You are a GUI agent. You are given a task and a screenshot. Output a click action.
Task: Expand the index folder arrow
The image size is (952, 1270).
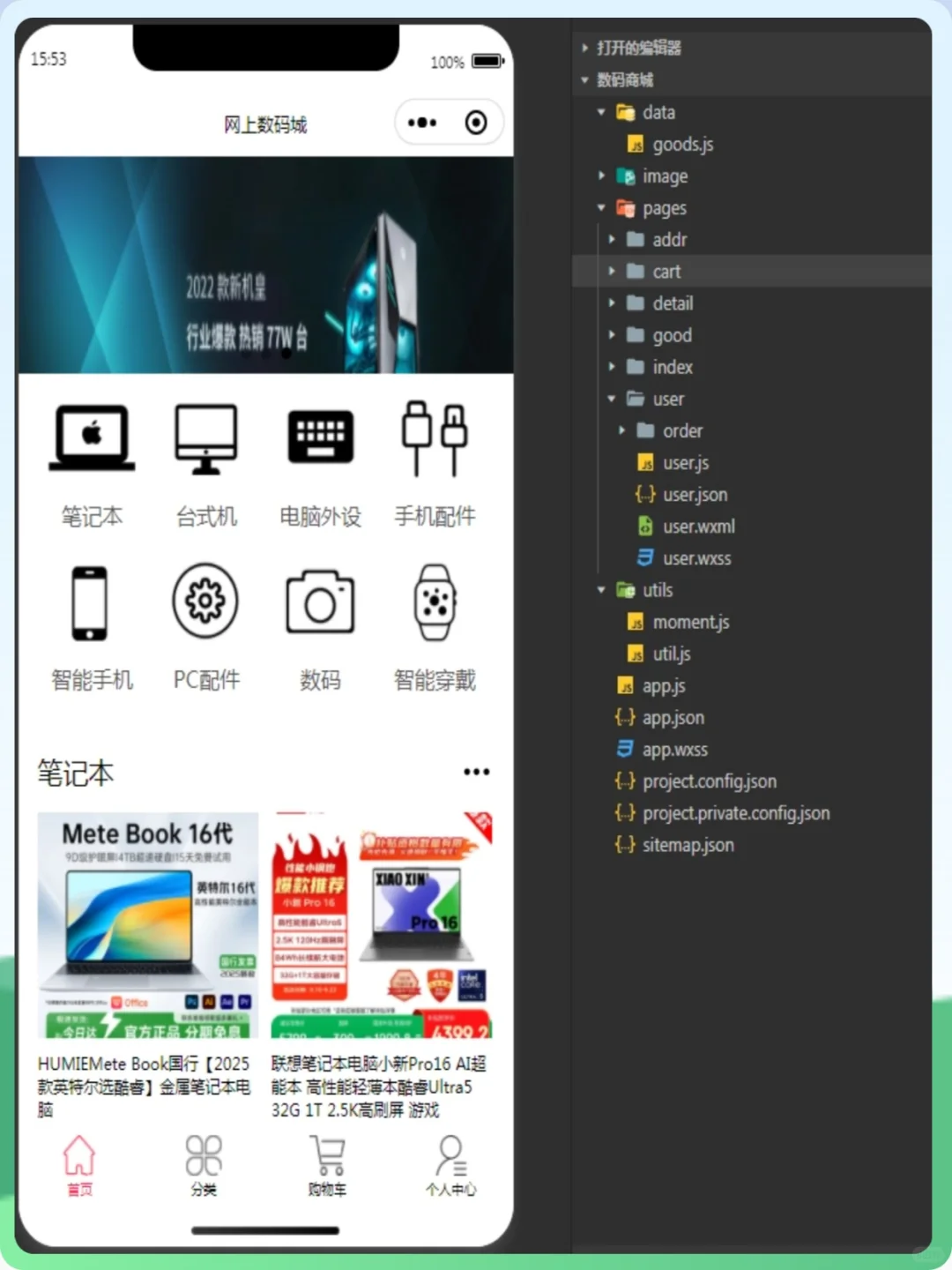[612, 366]
